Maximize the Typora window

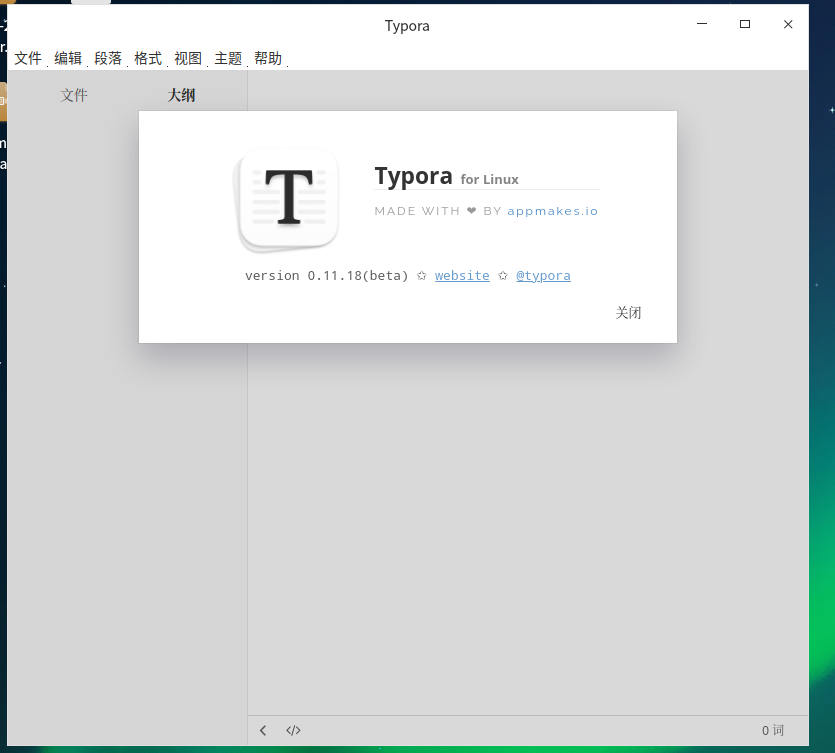pyautogui.click(x=744, y=25)
